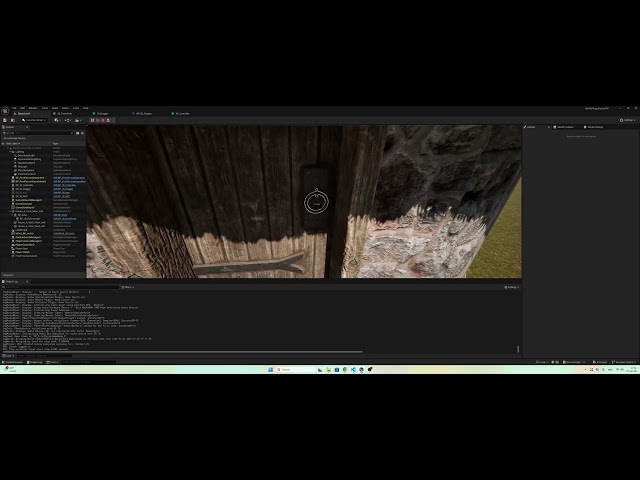Open the Output Log Settings button
The height and width of the screenshot is (480, 640).
coord(511,287)
